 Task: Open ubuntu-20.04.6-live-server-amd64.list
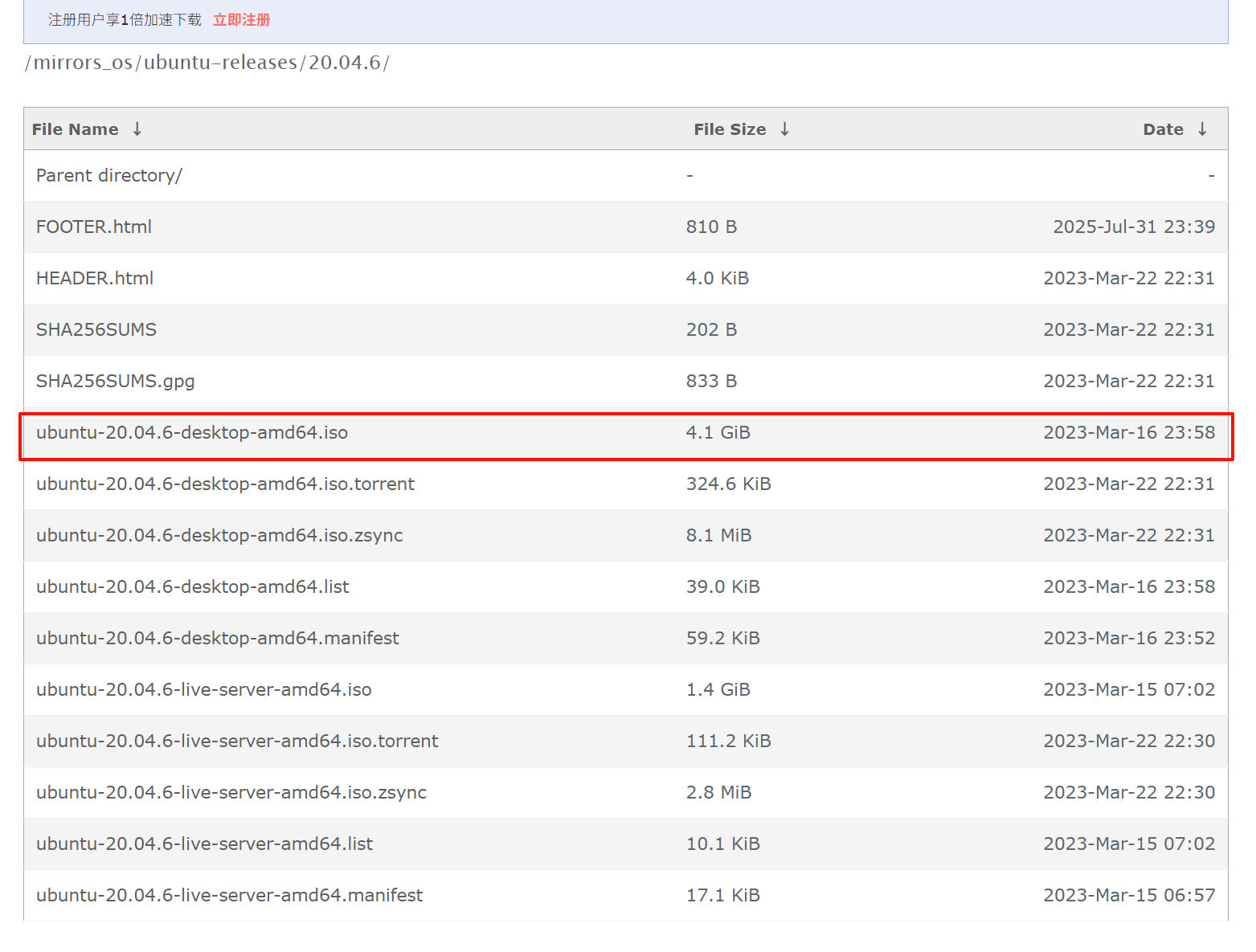205,844
